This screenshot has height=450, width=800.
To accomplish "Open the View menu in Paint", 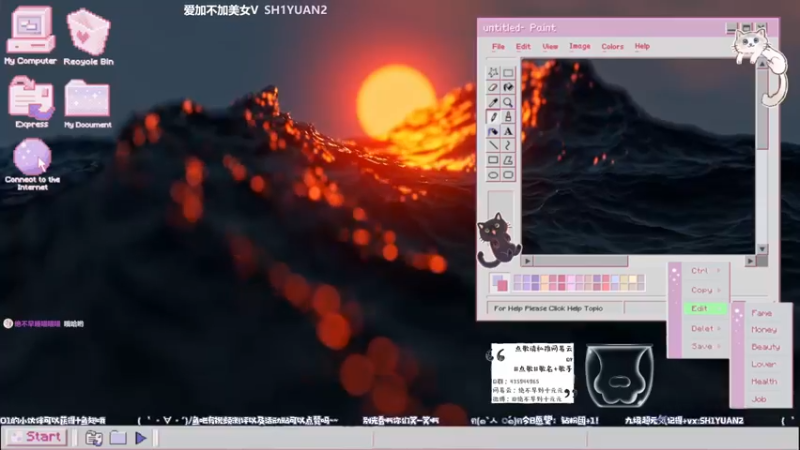I will coord(550,46).
